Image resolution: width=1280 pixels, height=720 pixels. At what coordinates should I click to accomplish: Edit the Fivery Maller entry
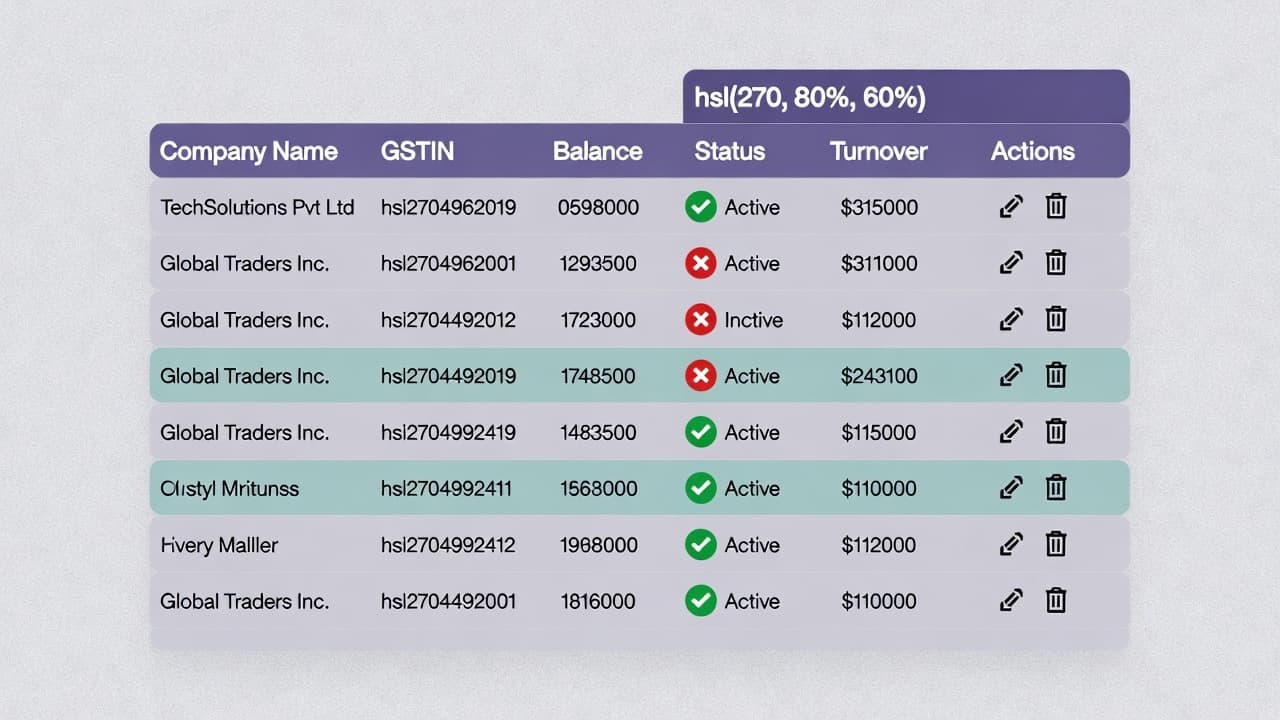[1010, 544]
